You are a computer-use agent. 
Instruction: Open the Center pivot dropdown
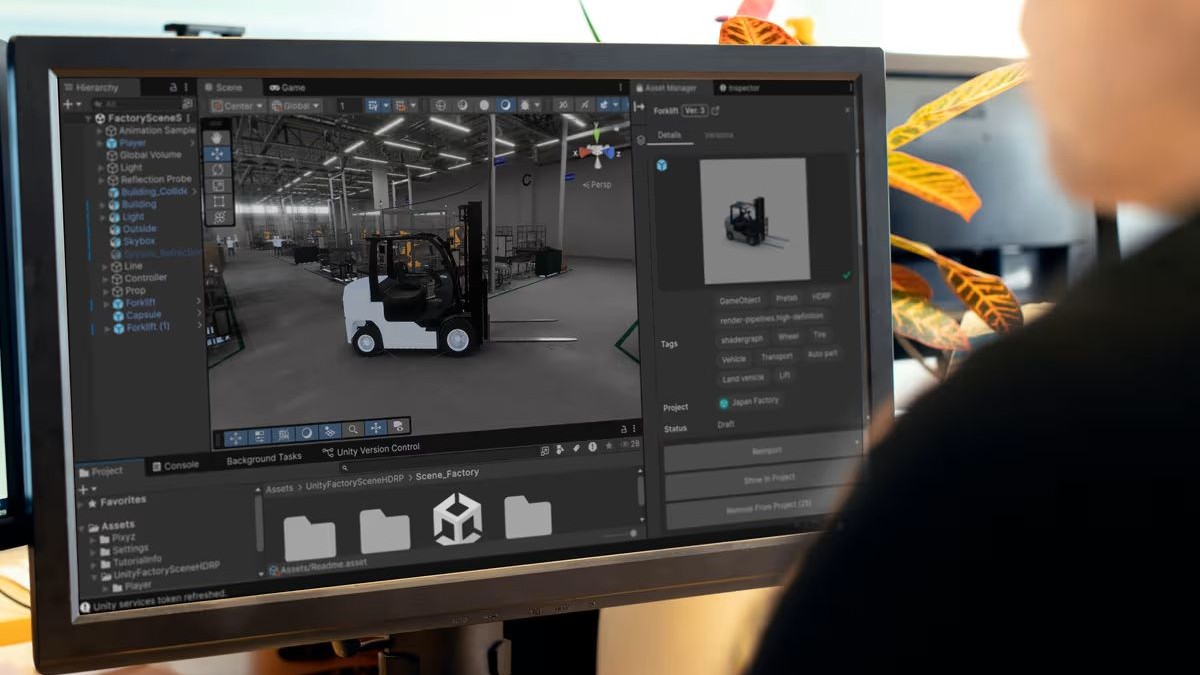pyautogui.click(x=237, y=106)
